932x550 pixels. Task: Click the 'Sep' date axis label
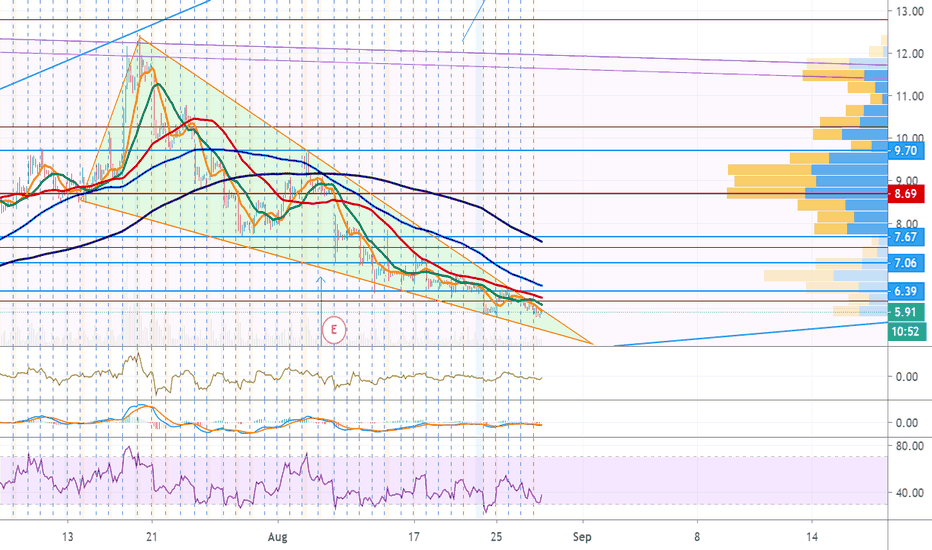tap(582, 537)
